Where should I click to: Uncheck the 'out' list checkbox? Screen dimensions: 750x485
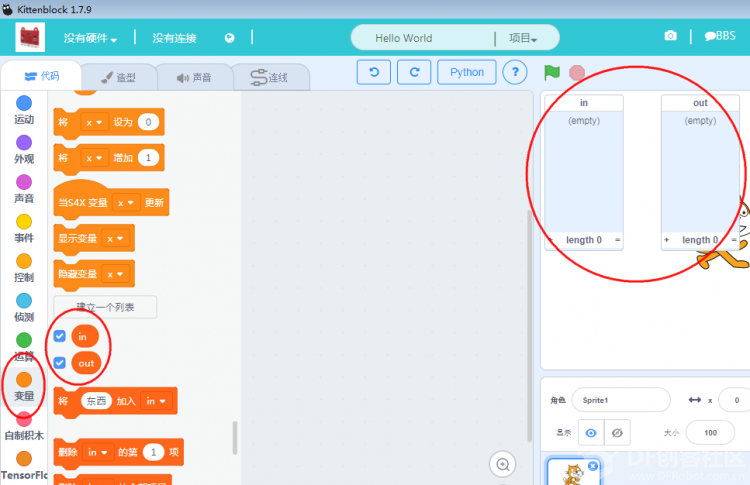[x=59, y=363]
